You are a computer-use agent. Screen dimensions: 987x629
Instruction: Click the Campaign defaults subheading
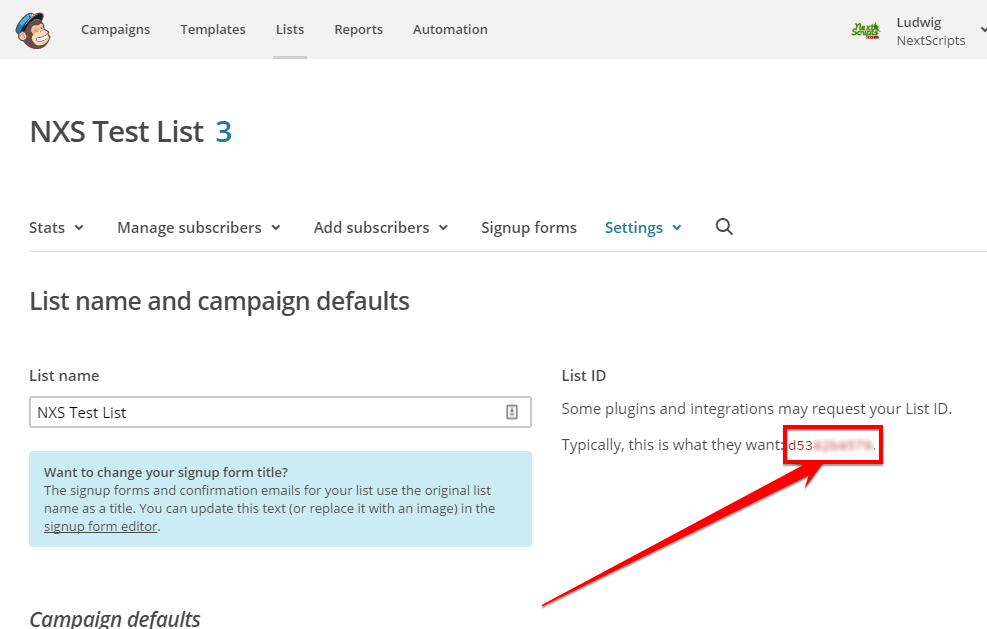click(115, 619)
